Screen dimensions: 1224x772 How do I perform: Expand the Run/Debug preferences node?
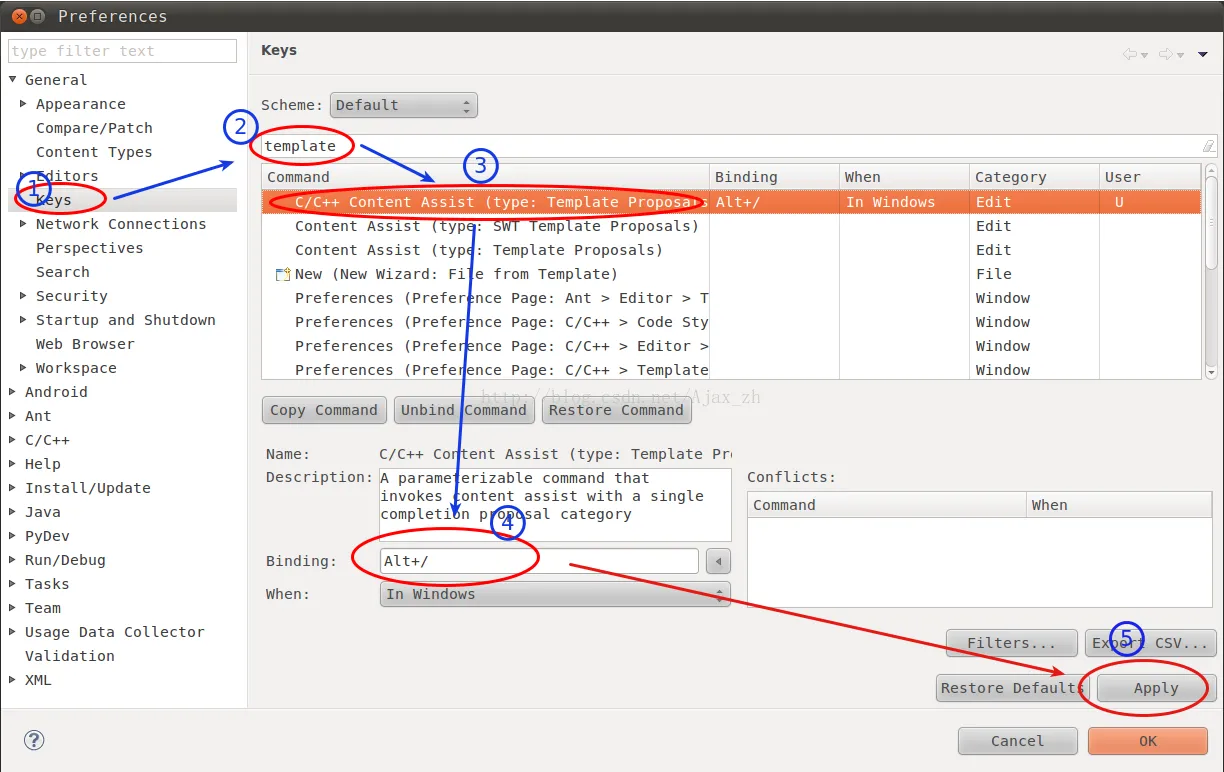click(x=13, y=560)
